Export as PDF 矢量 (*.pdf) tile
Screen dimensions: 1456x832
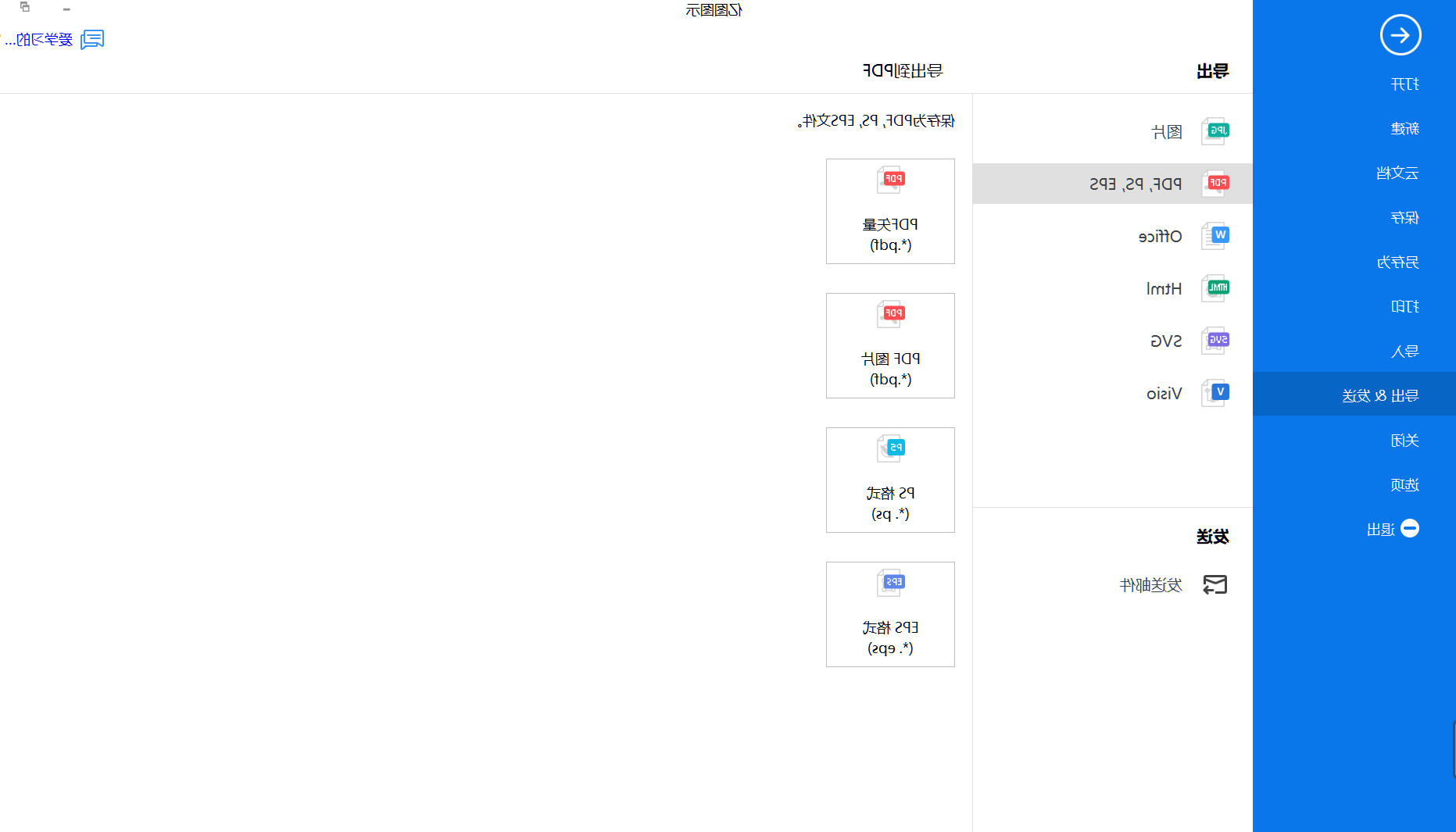pyautogui.click(x=890, y=211)
